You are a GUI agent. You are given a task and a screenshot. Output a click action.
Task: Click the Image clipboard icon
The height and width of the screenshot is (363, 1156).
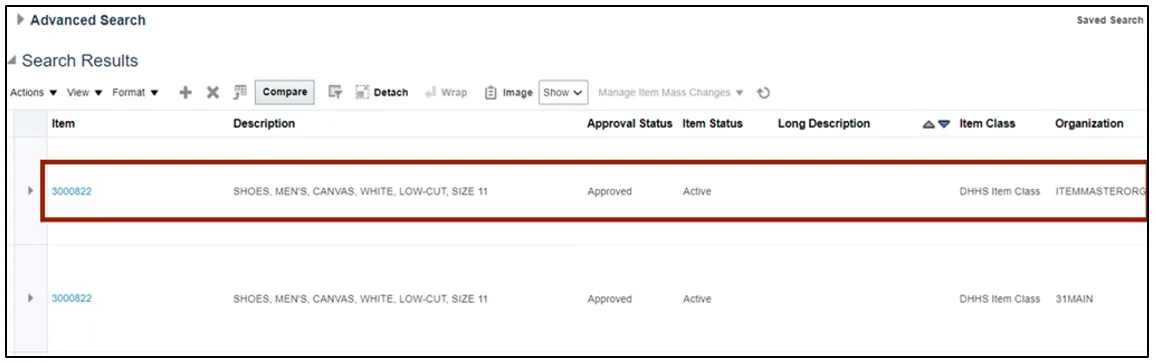[x=490, y=92]
